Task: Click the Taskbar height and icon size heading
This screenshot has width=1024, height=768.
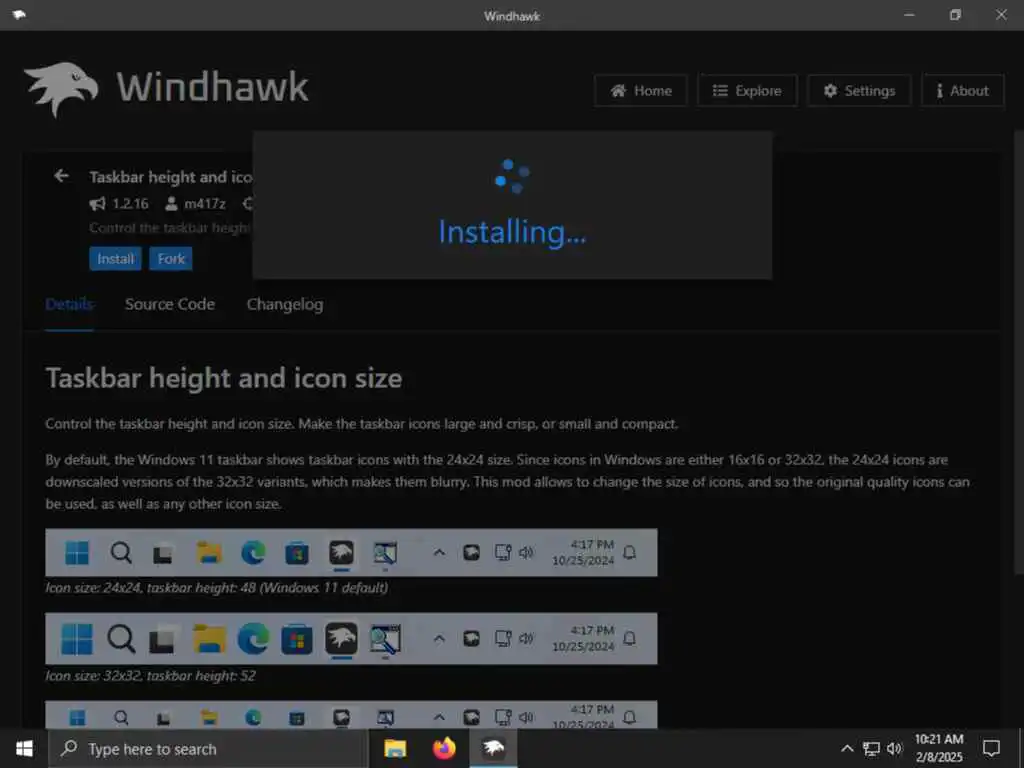Action: coord(224,378)
